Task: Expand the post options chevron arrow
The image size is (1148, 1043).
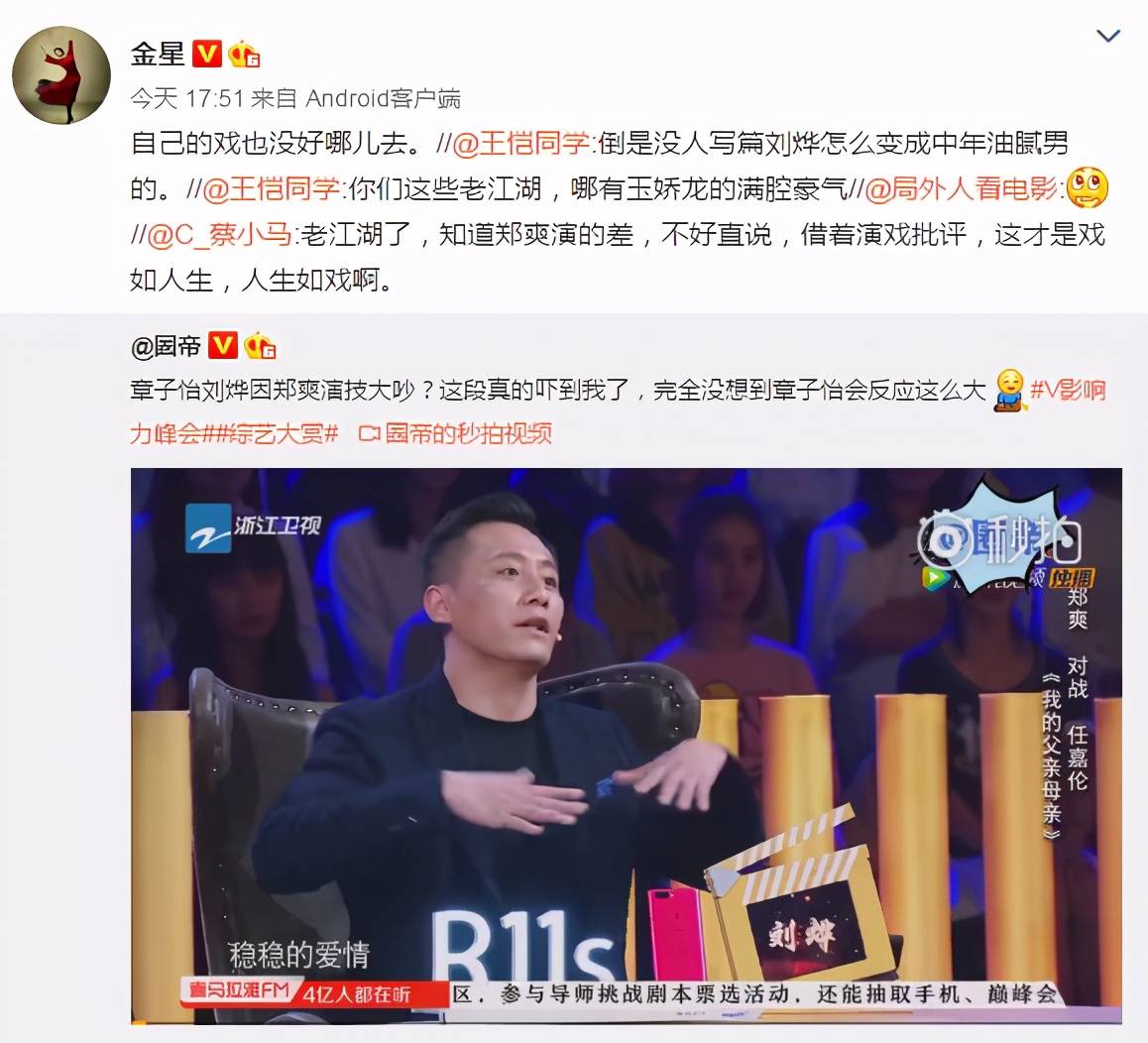Action: click(1107, 35)
